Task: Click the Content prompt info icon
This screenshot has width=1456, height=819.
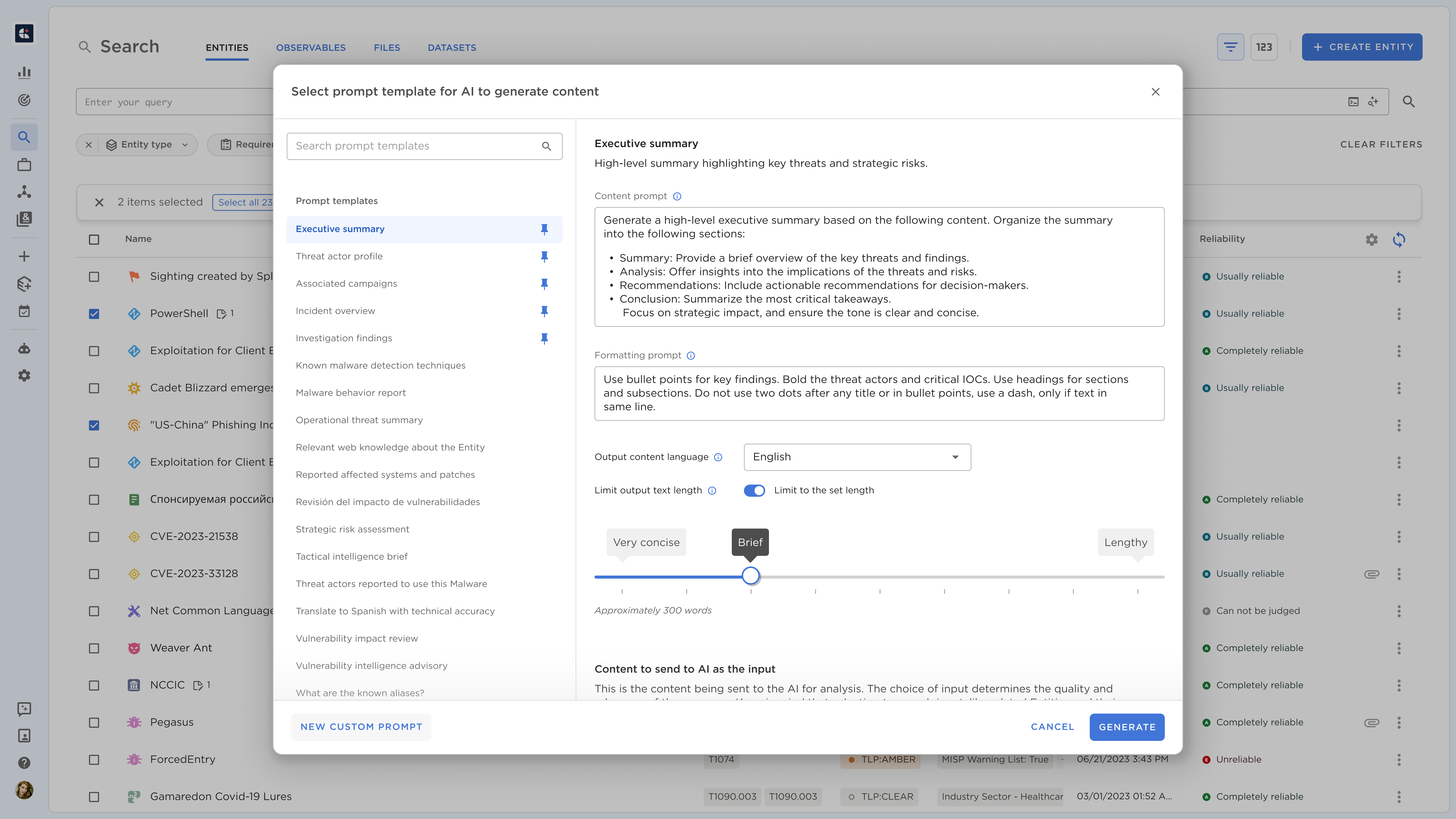Action: click(677, 196)
